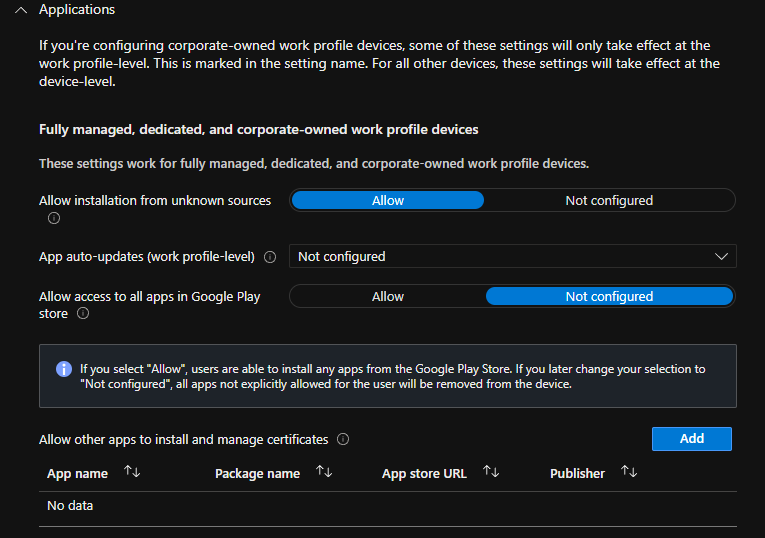Viewport: 765px width, 538px height.
Task: Click info icon for unknown sources setting
Action: pos(54,218)
